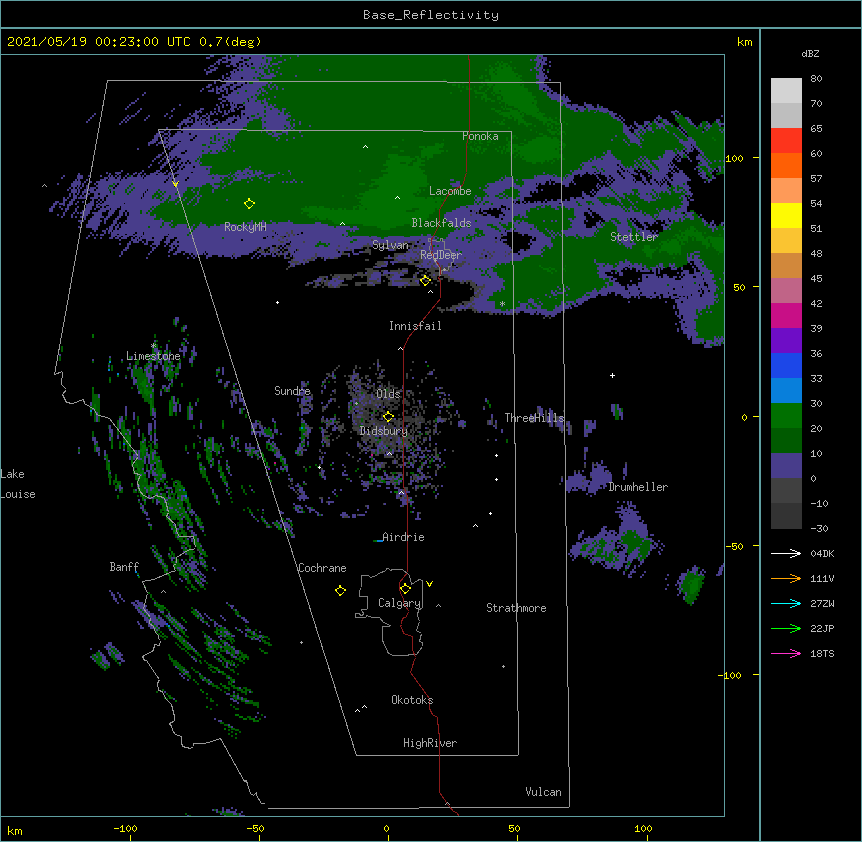Viewport: 862px width, 842px height.
Task: Click the 100 tick on right axis
Action: pos(734,159)
